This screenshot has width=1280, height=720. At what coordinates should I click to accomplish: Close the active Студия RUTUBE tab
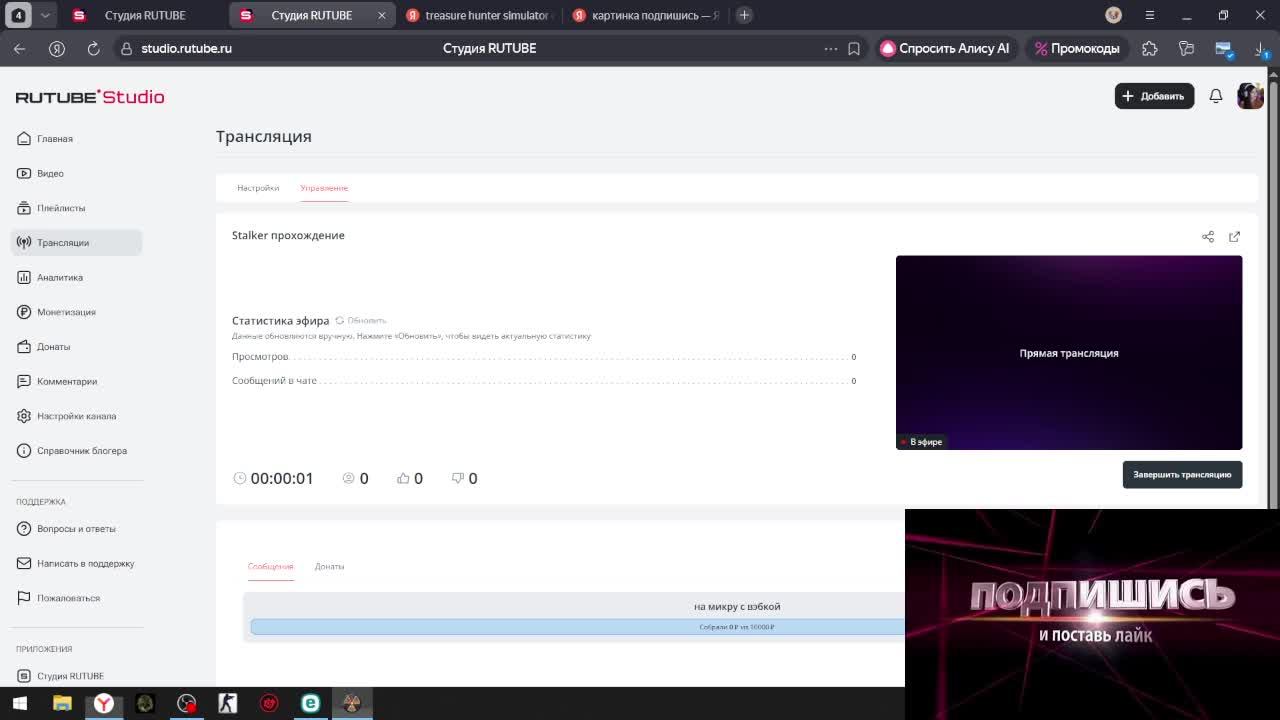[381, 15]
